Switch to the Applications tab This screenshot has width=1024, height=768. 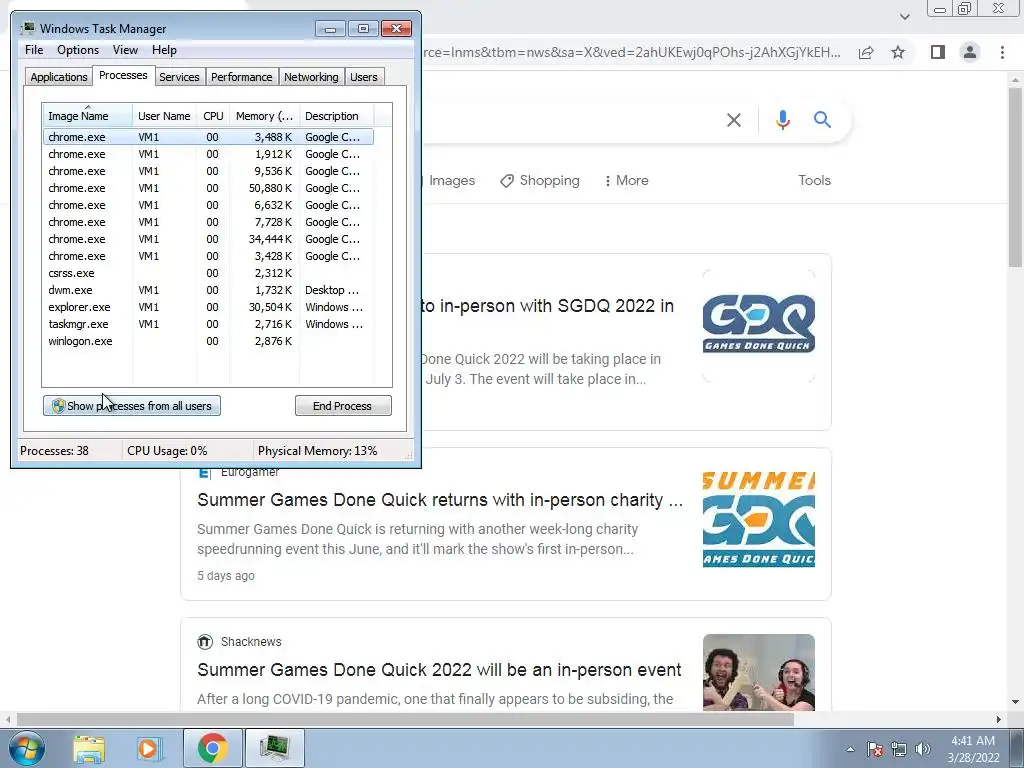click(x=59, y=77)
